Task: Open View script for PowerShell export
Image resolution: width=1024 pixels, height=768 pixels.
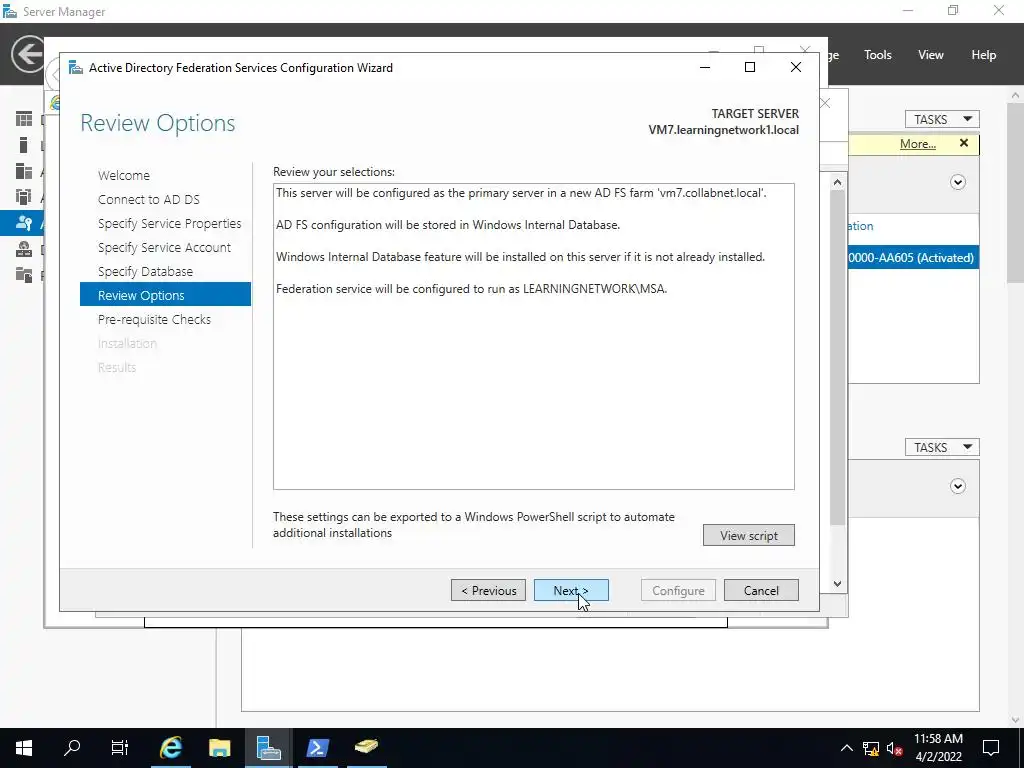Action: pyautogui.click(x=748, y=536)
